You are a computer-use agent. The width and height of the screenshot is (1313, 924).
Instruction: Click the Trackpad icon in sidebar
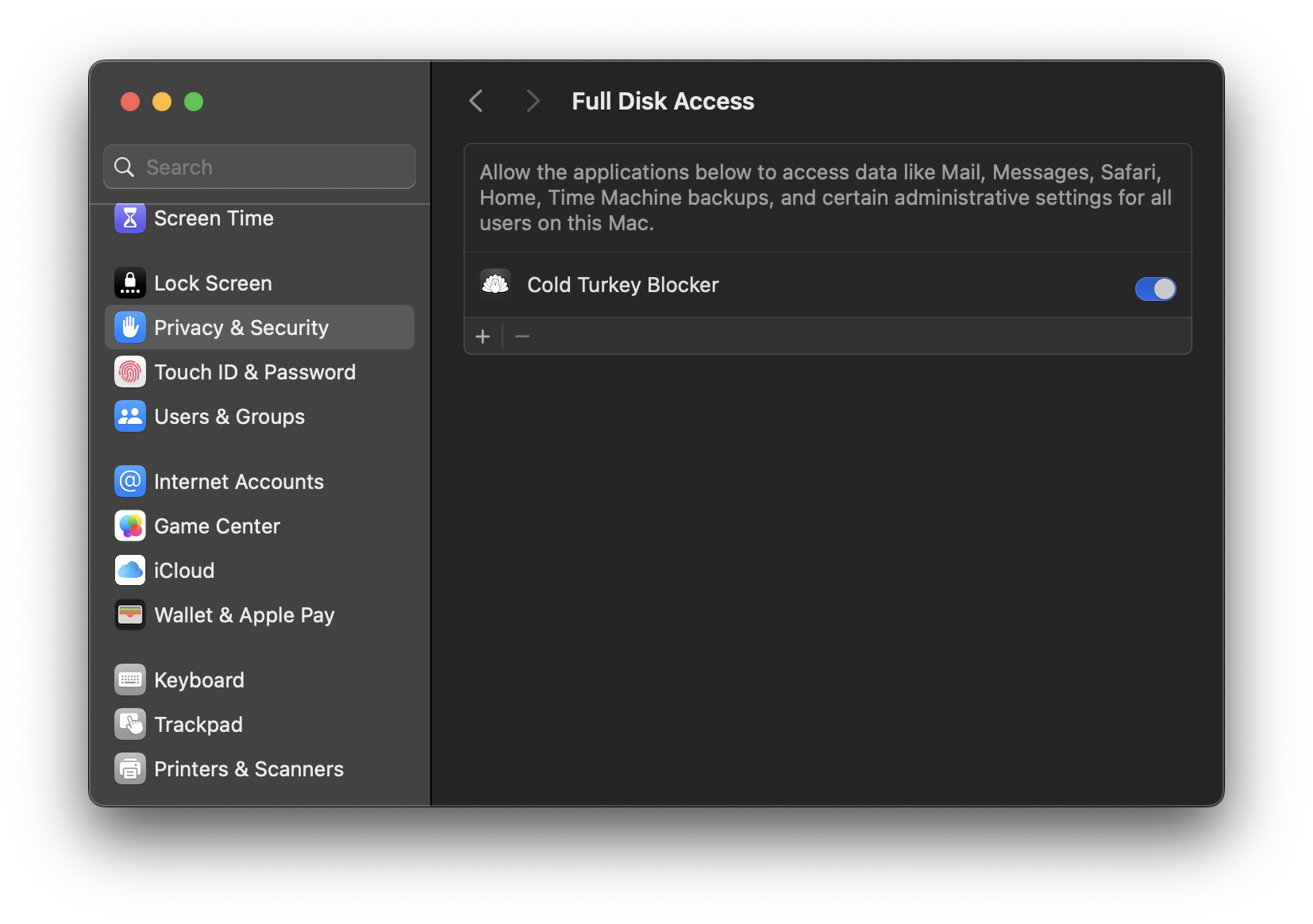click(x=130, y=724)
